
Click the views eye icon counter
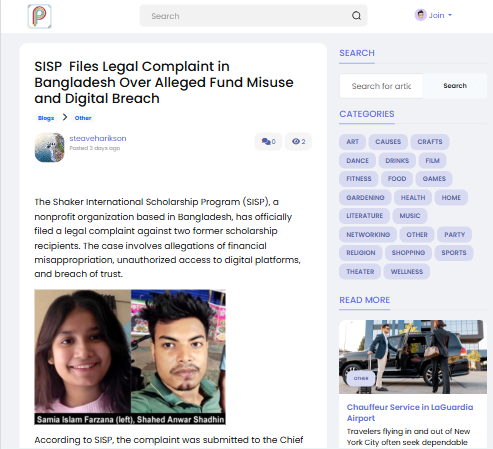coord(298,142)
